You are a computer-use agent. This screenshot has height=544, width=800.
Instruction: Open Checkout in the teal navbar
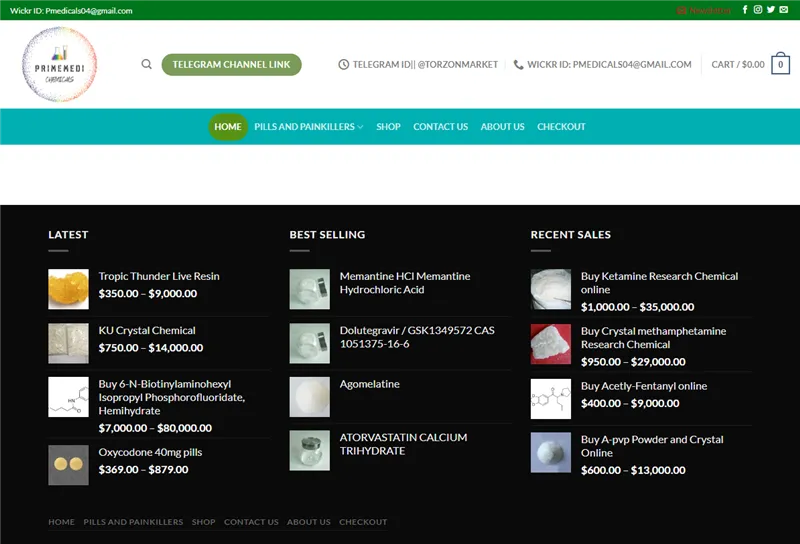[x=561, y=127]
